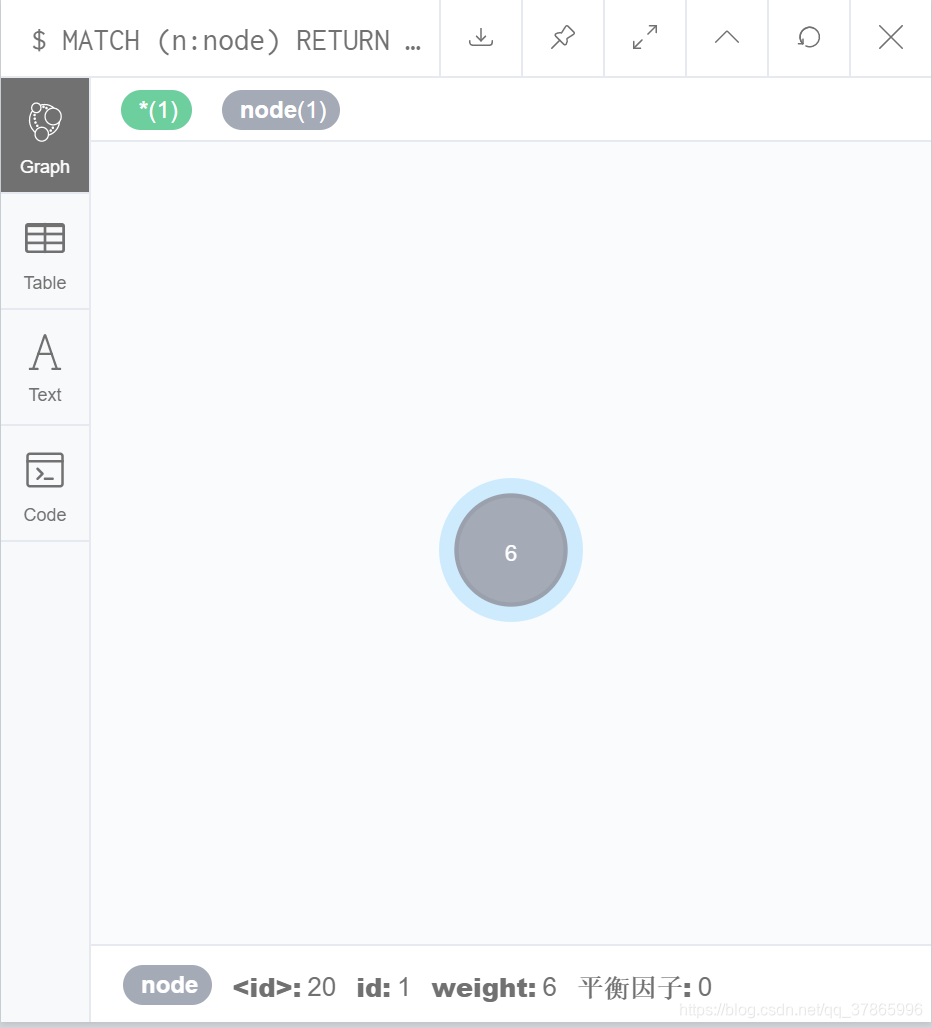Select the green *(1) label badge

(x=157, y=110)
